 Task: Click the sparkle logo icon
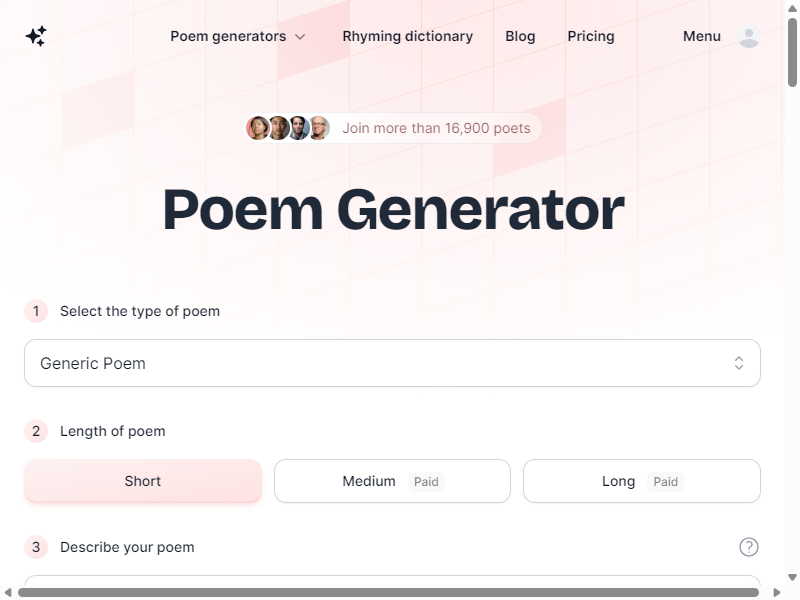[36, 36]
